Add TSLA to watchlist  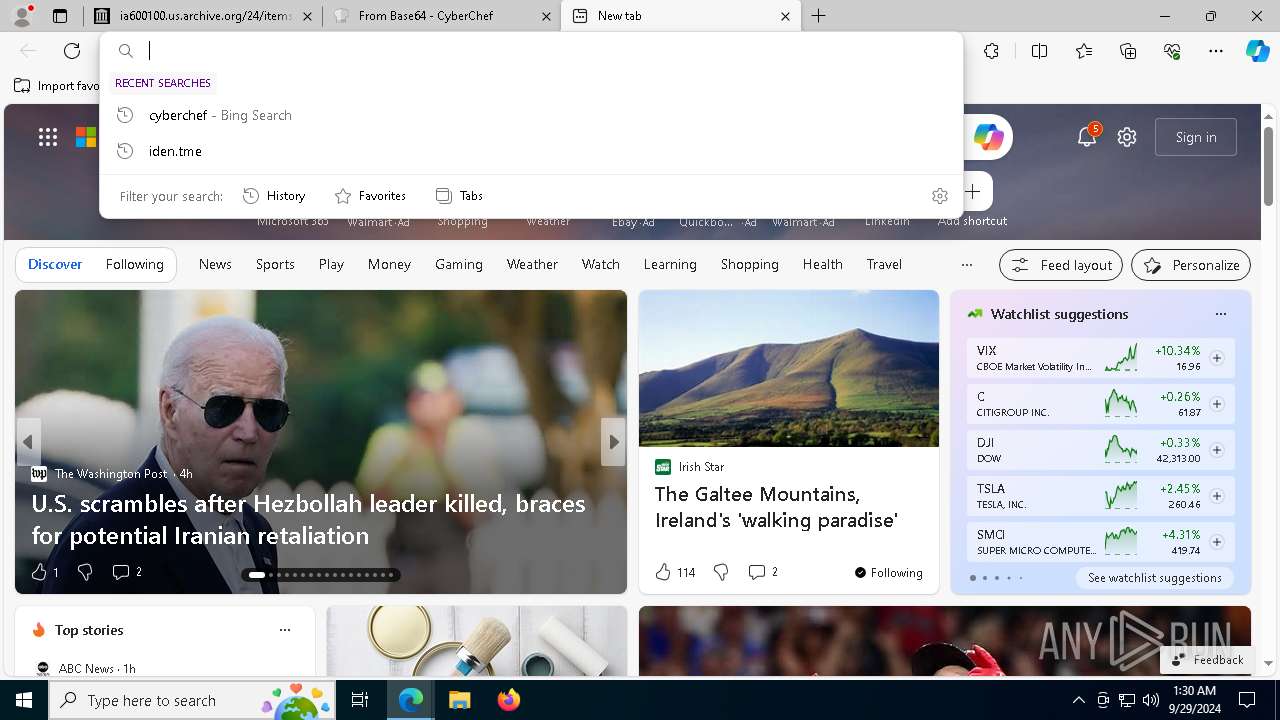pos(1217,496)
